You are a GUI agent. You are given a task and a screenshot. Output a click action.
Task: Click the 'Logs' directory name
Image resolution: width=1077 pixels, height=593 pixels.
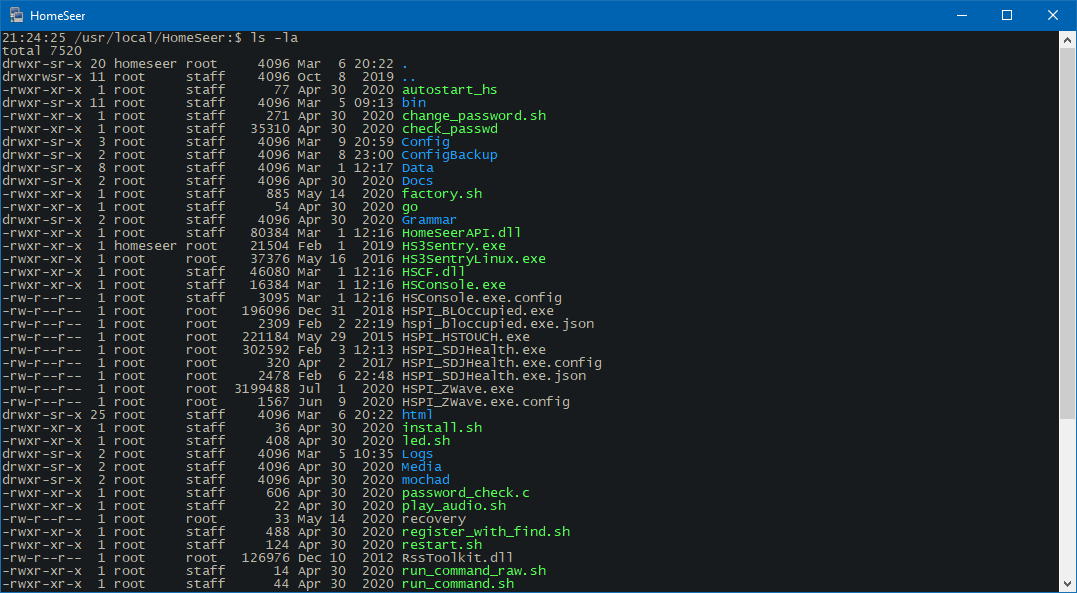pos(418,454)
